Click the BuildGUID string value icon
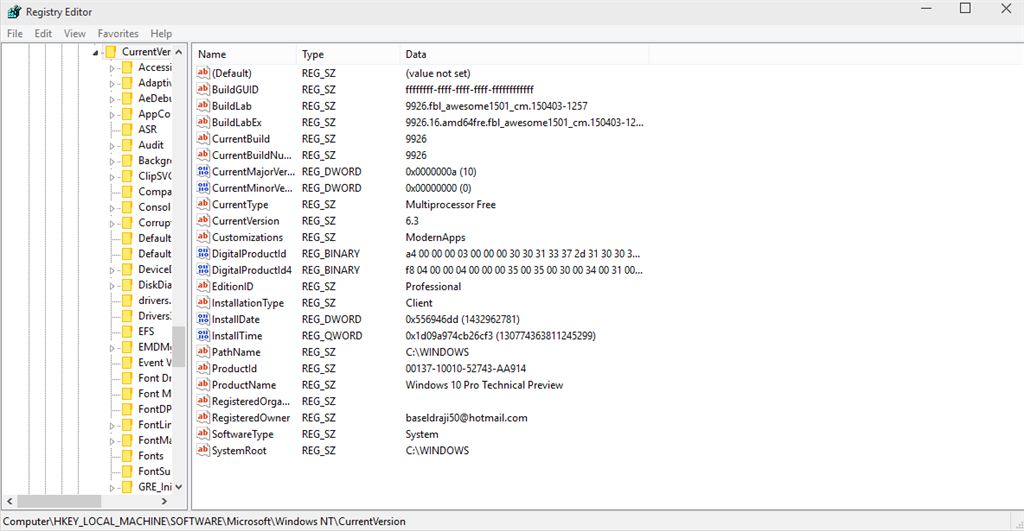Viewport: 1024px width, 531px height. (203, 89)
